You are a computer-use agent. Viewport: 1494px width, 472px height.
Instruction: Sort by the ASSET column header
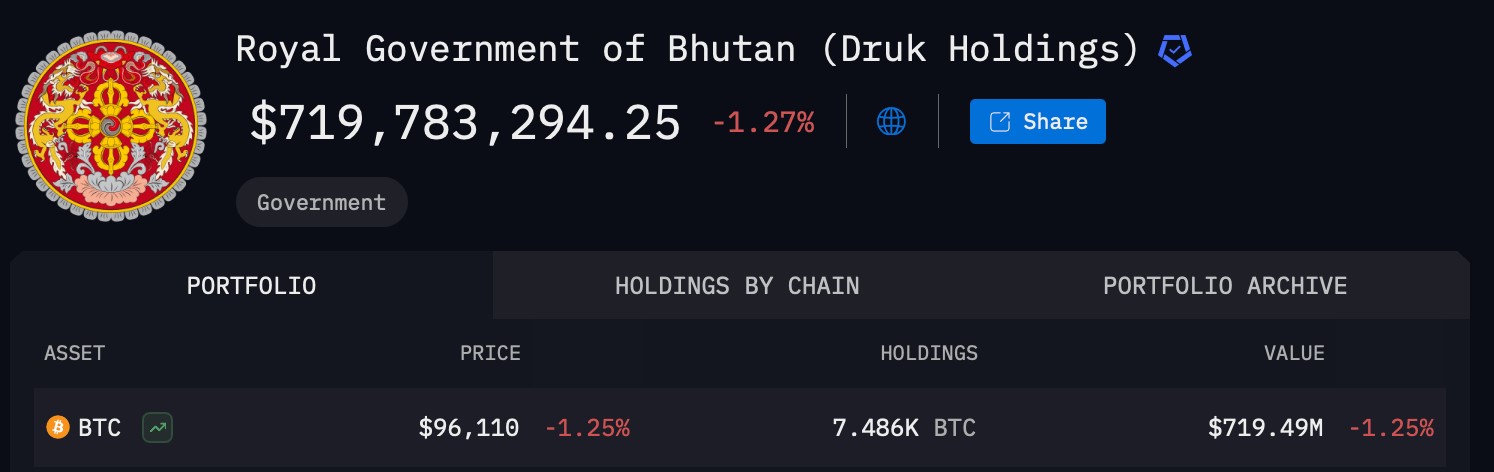click(x=74, y=353)
